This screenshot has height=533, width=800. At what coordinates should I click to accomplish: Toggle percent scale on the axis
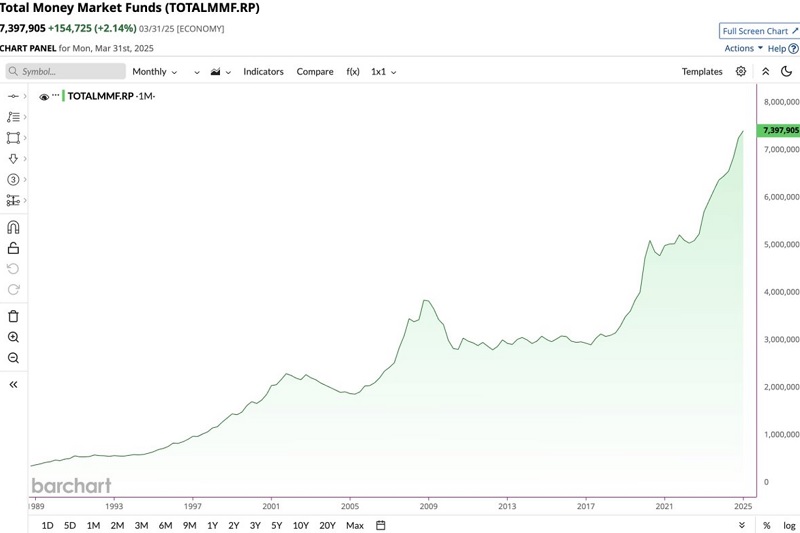(767, 525)
